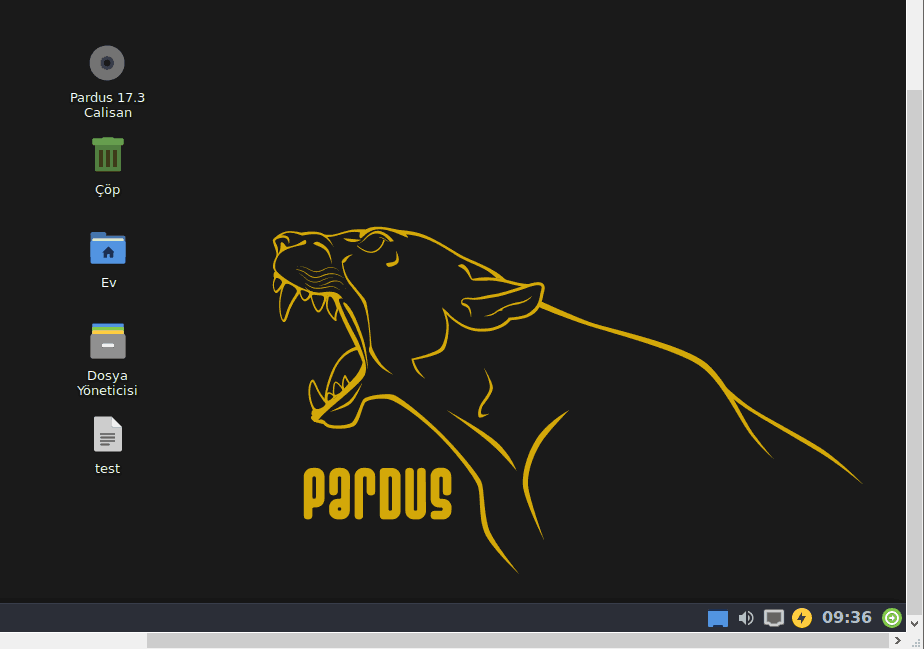Click the green logout arrow icon
This screenshot has height=649, width=924.
pos(892,618)
